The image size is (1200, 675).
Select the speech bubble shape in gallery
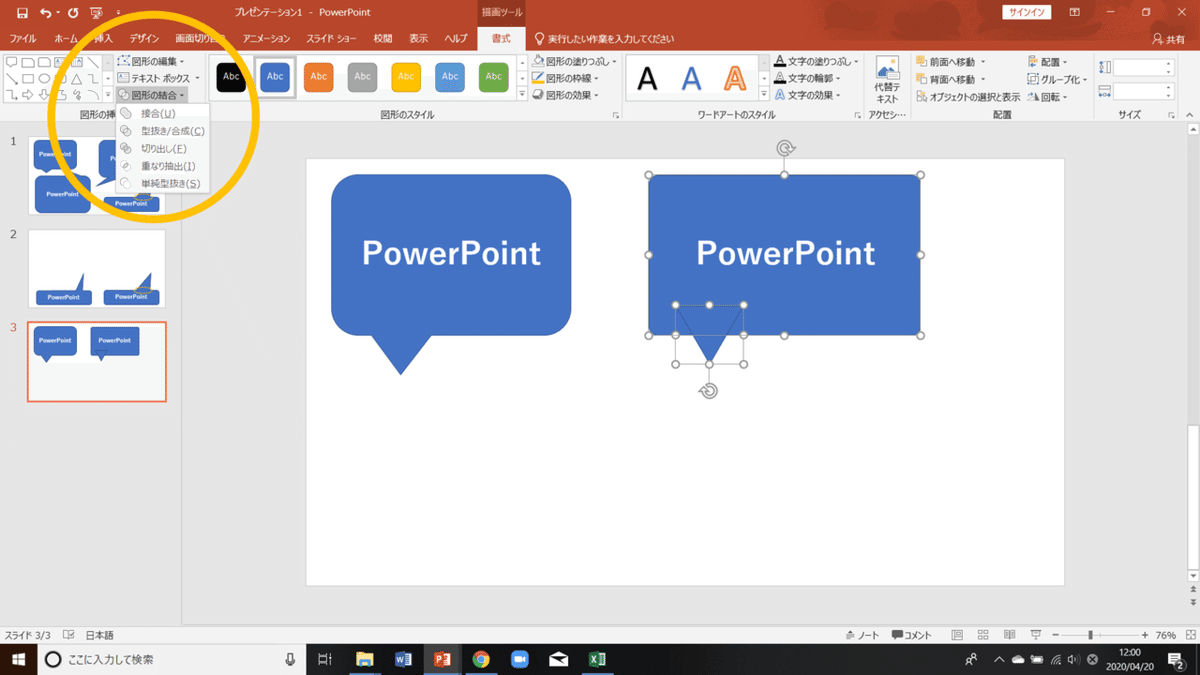(12, 62)
